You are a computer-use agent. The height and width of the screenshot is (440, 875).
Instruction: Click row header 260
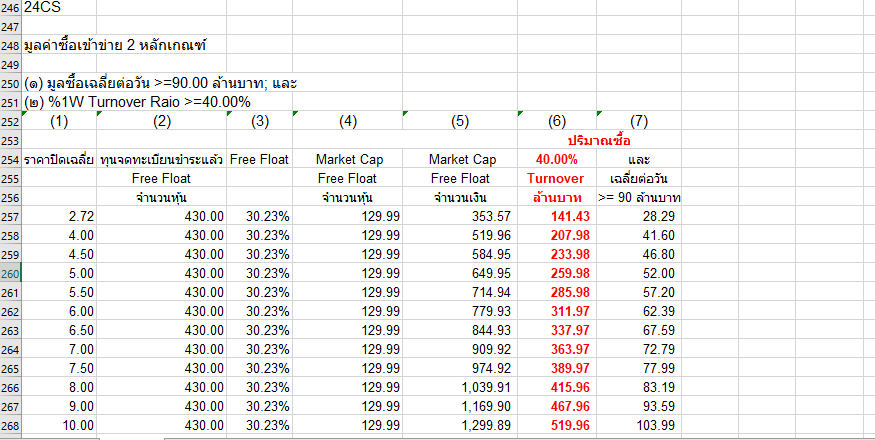pyautogui.click(x=11, y=274)
